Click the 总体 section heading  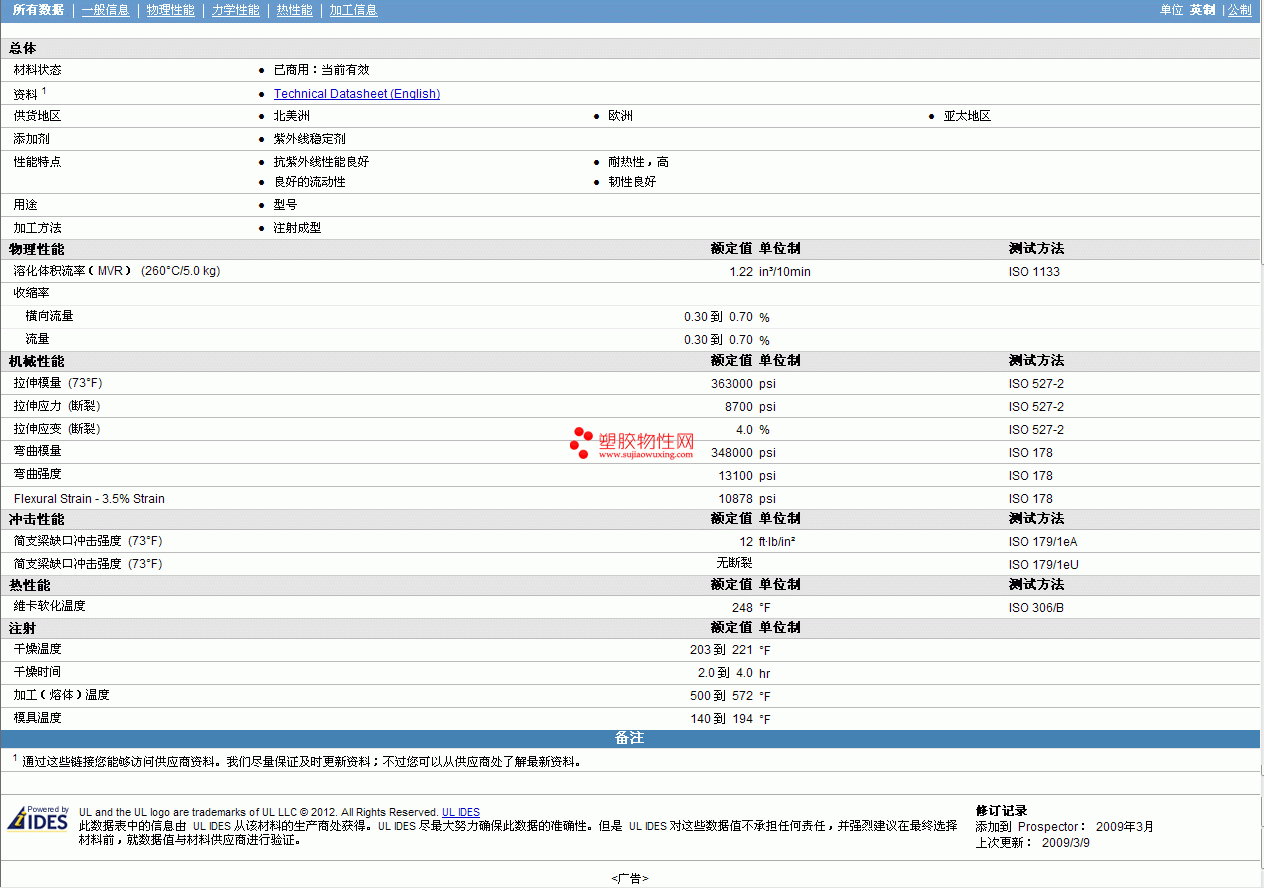point(23,48)
